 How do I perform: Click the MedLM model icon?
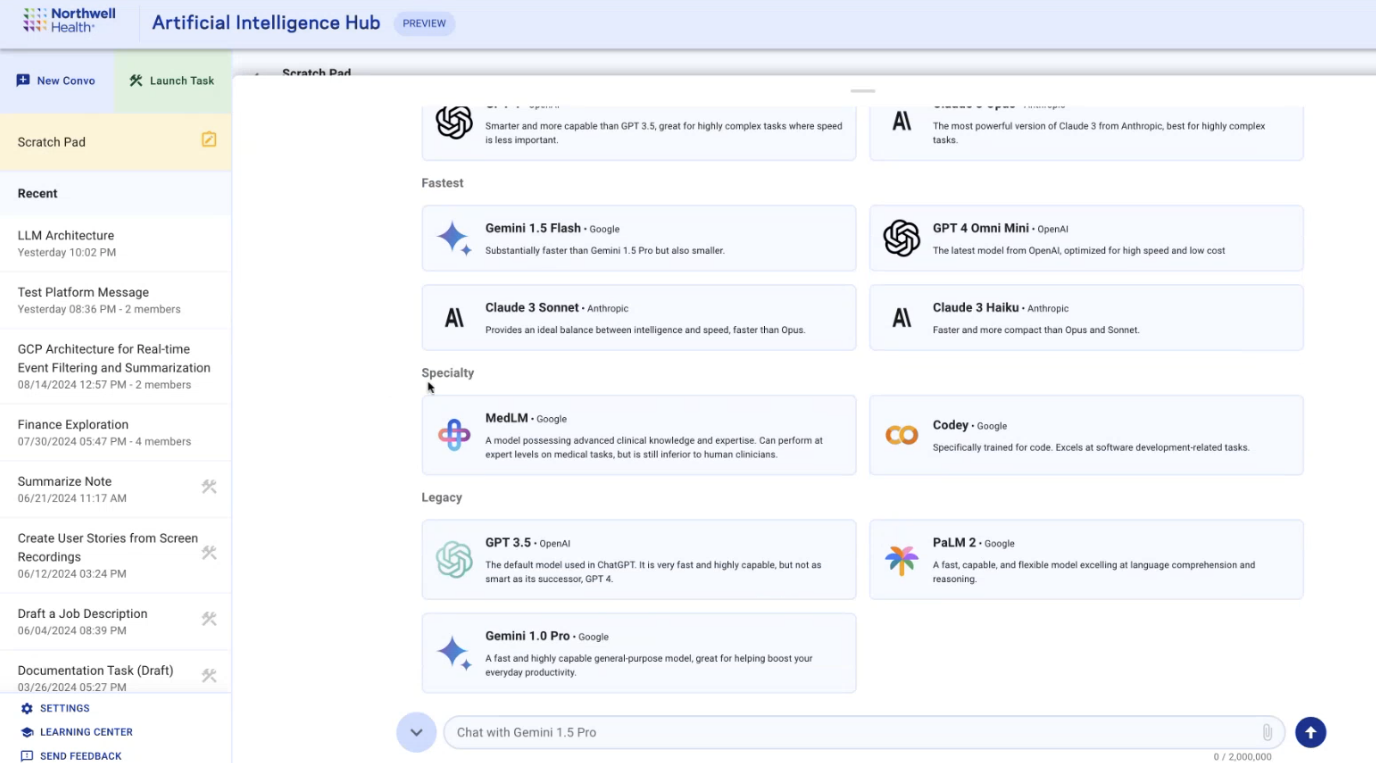pos(454,435)
